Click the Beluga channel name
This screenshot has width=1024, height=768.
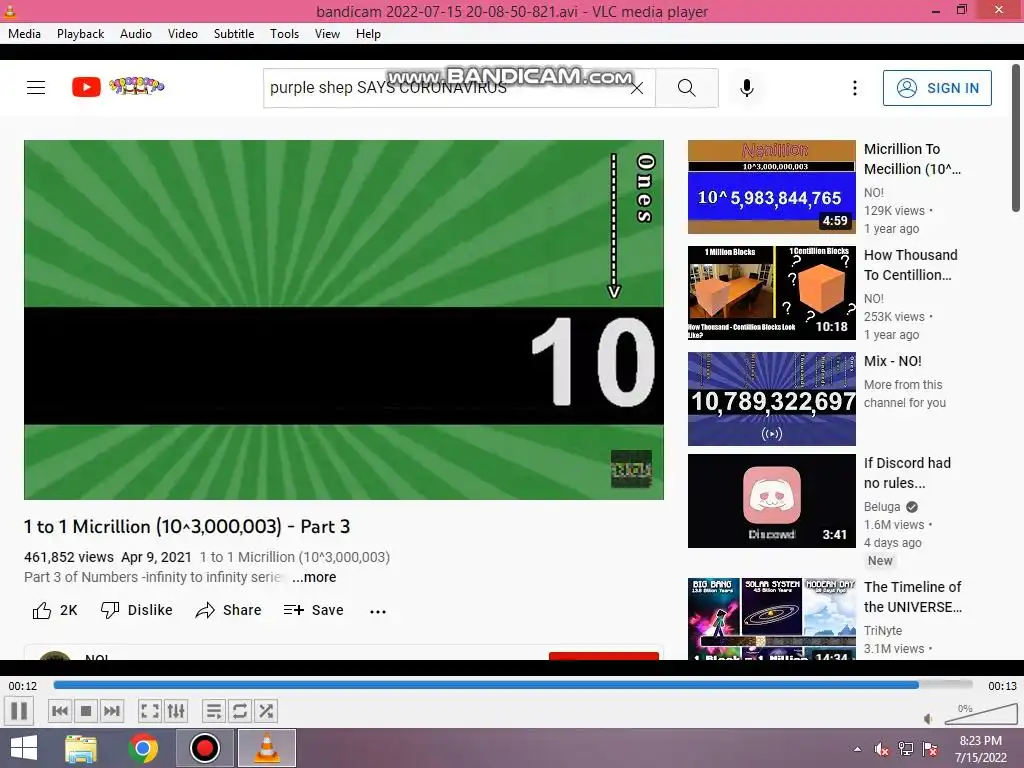(x=882, y=507)
